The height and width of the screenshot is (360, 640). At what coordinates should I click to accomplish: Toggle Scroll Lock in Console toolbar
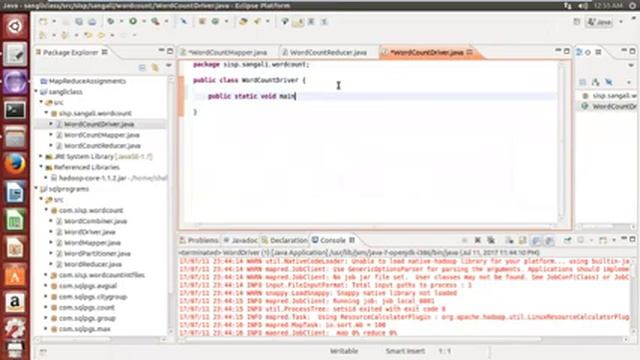click(522, 240)
